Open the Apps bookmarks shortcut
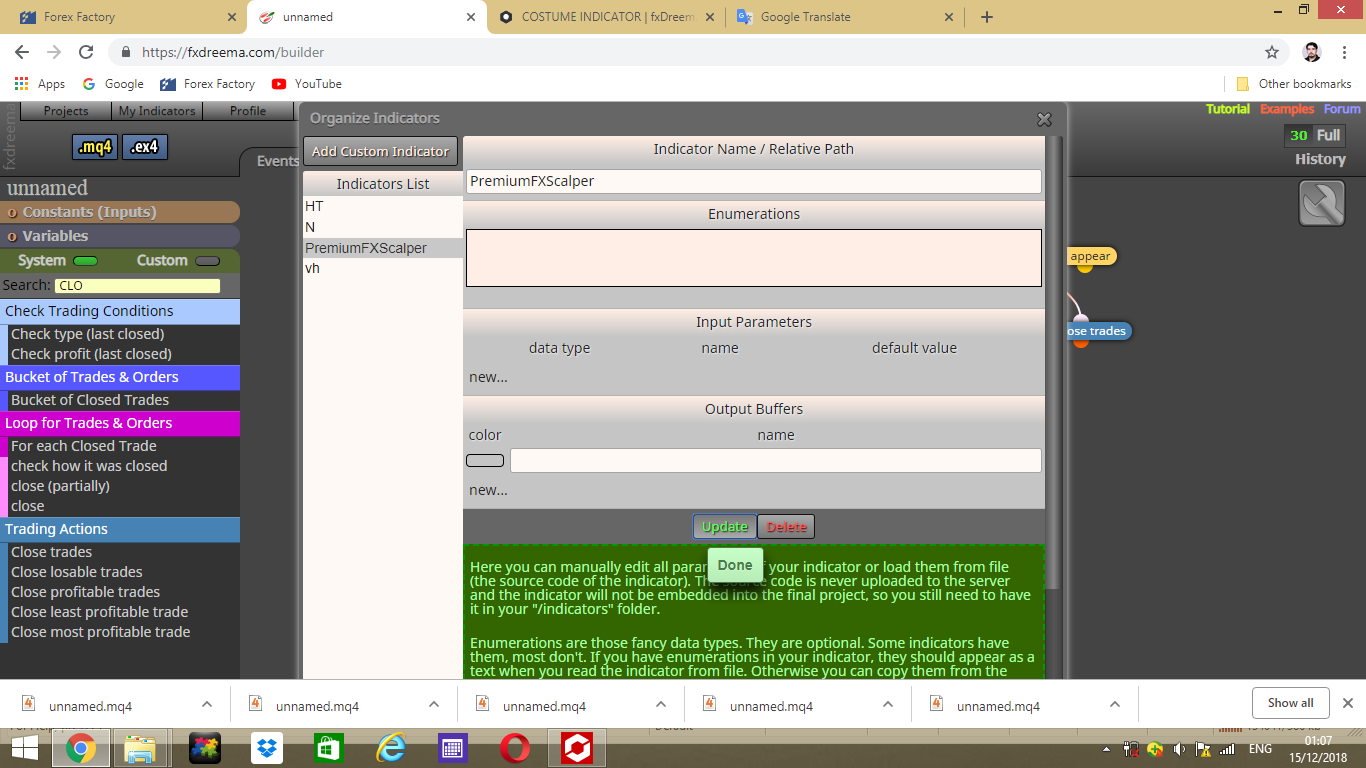 (40, 84)
